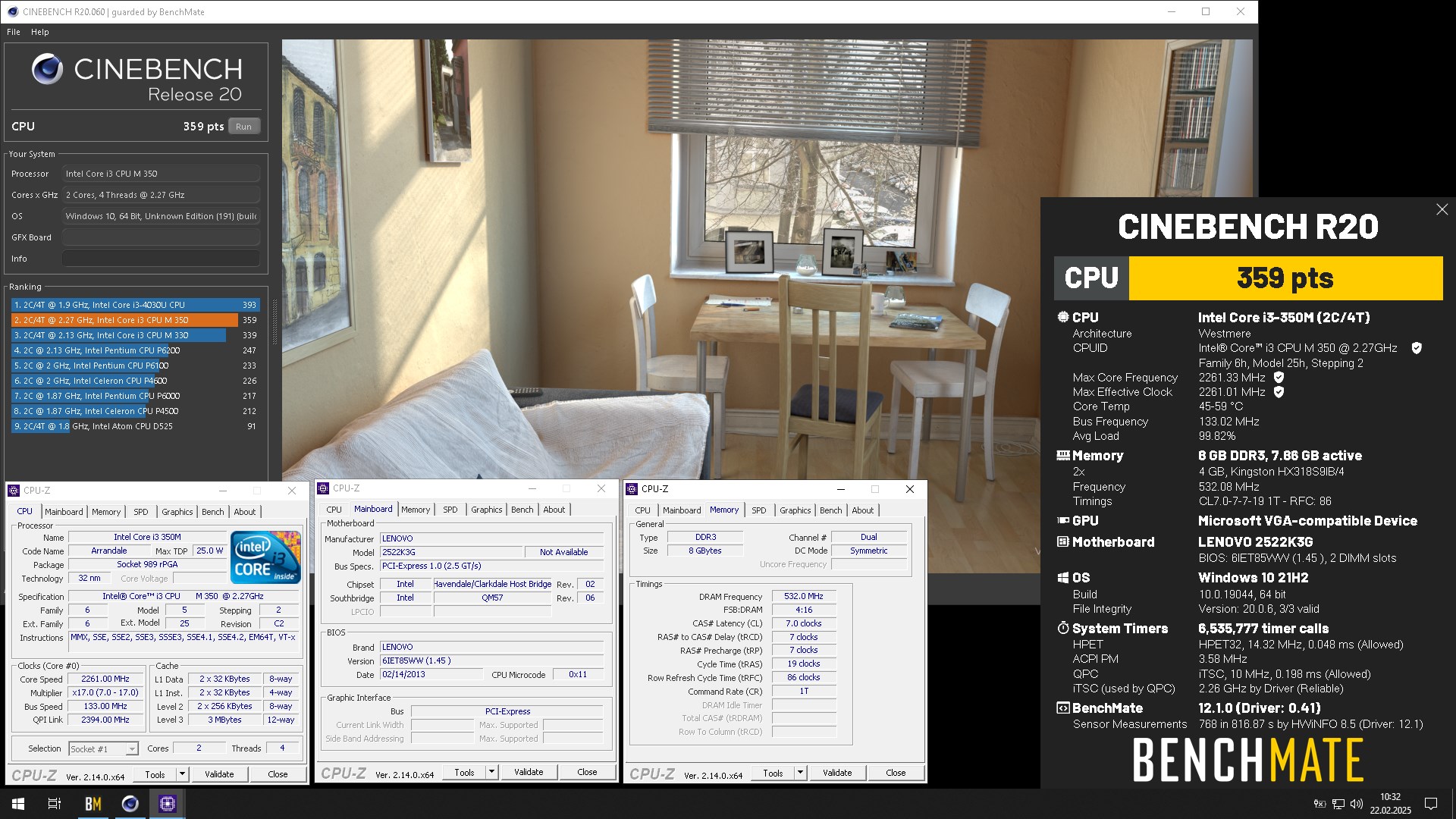Click the 359 pts score in BenchMate
Viewport: 1456px width, 819px height.
point(1285,278)
